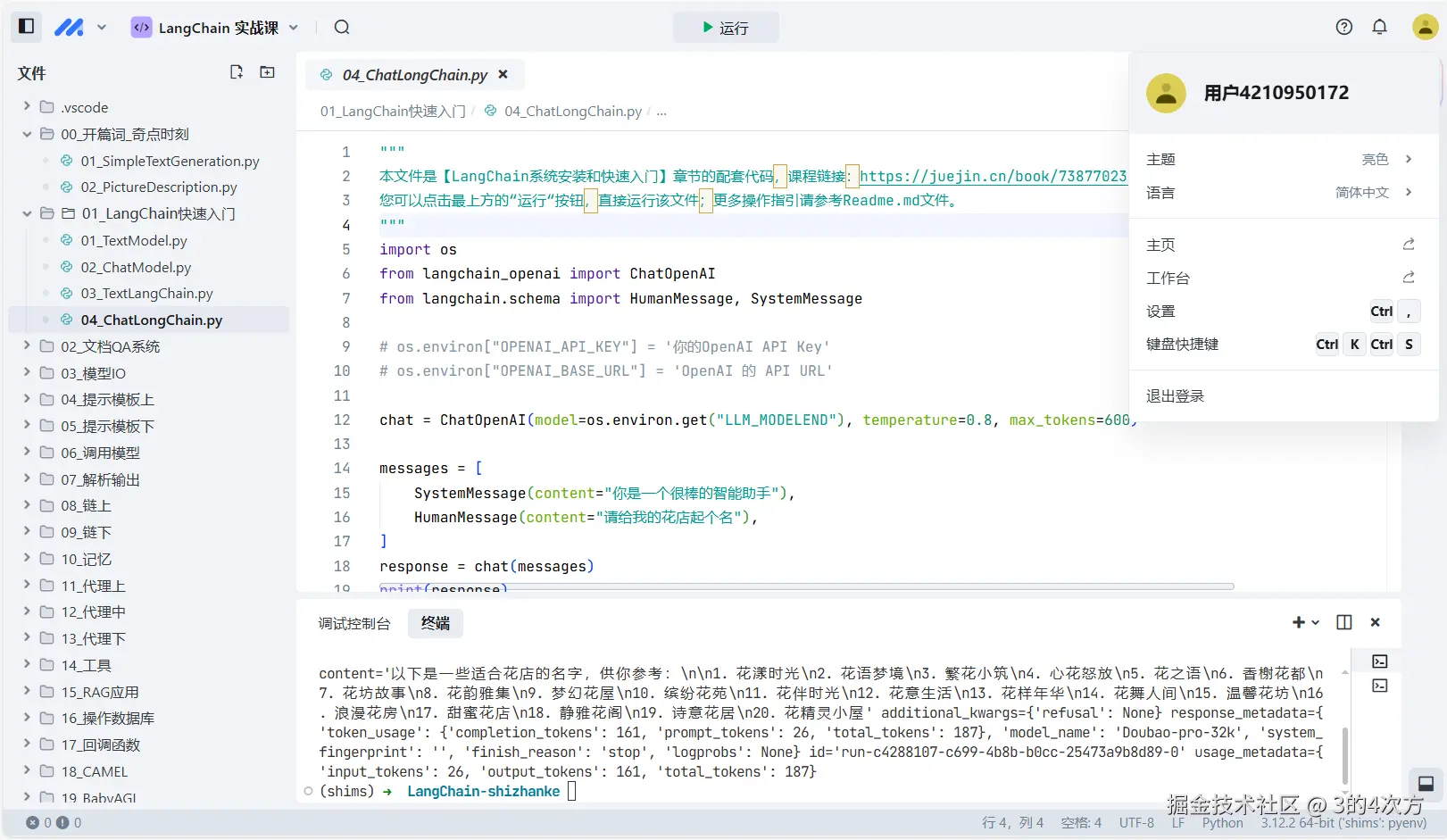Screen dimensions: 1447x840
Task: Toggle the sidebar panel icon at top-left
Action: tap(26, 26)
